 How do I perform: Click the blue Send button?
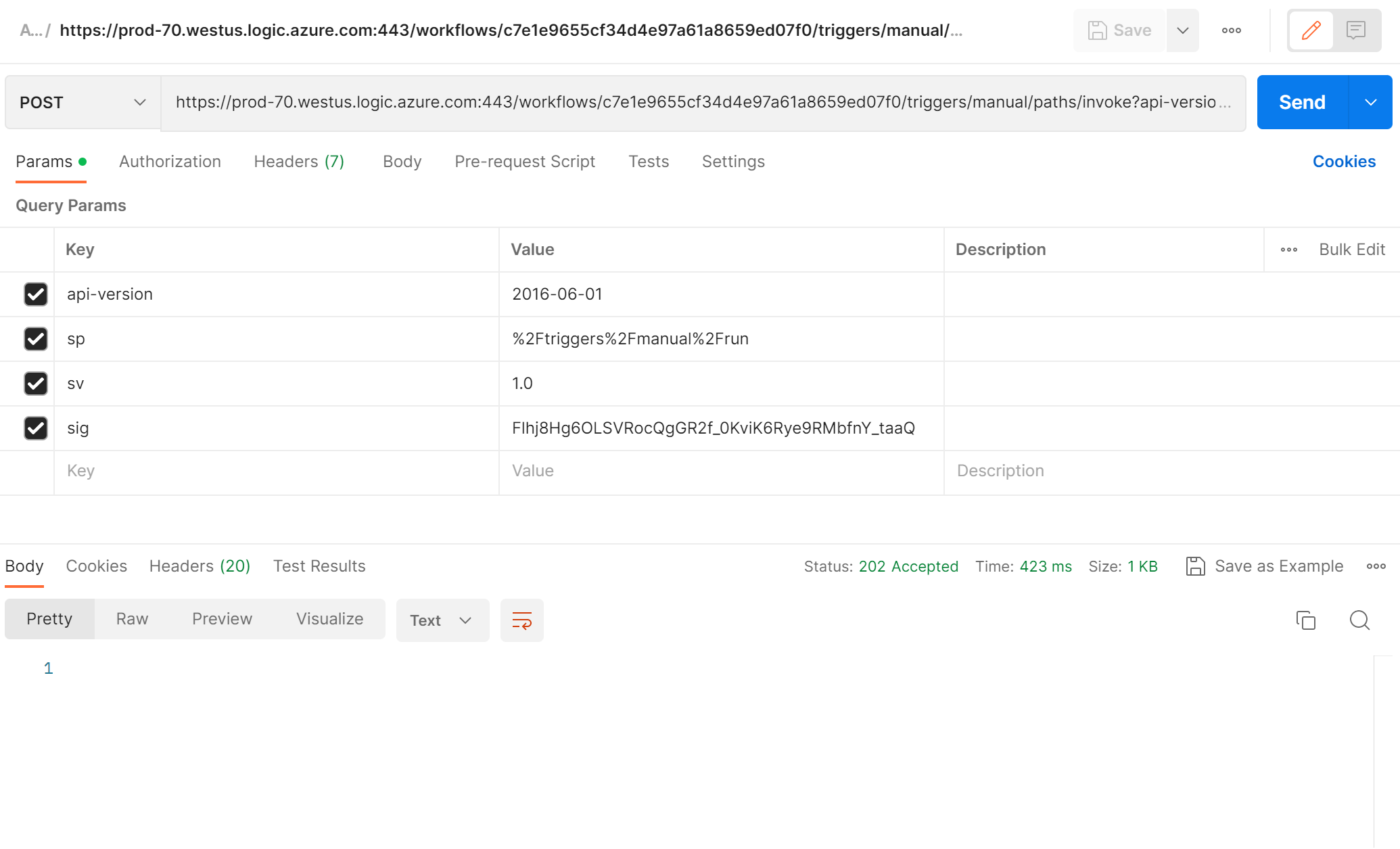(1302, 102)
